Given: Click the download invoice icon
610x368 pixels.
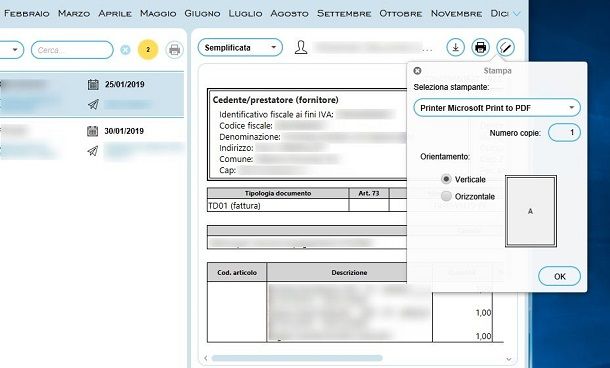Looking at the screenshot, I should click(x=456, y=47).
